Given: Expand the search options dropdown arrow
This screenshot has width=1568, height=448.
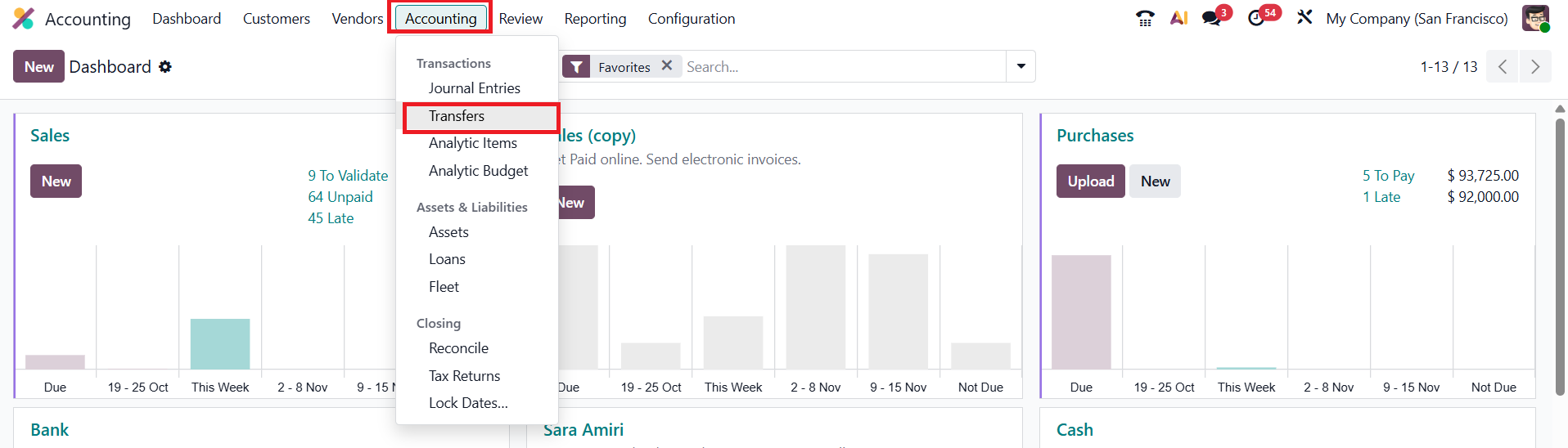Looking at the screenshot, I should click(x=1021, y=66).
